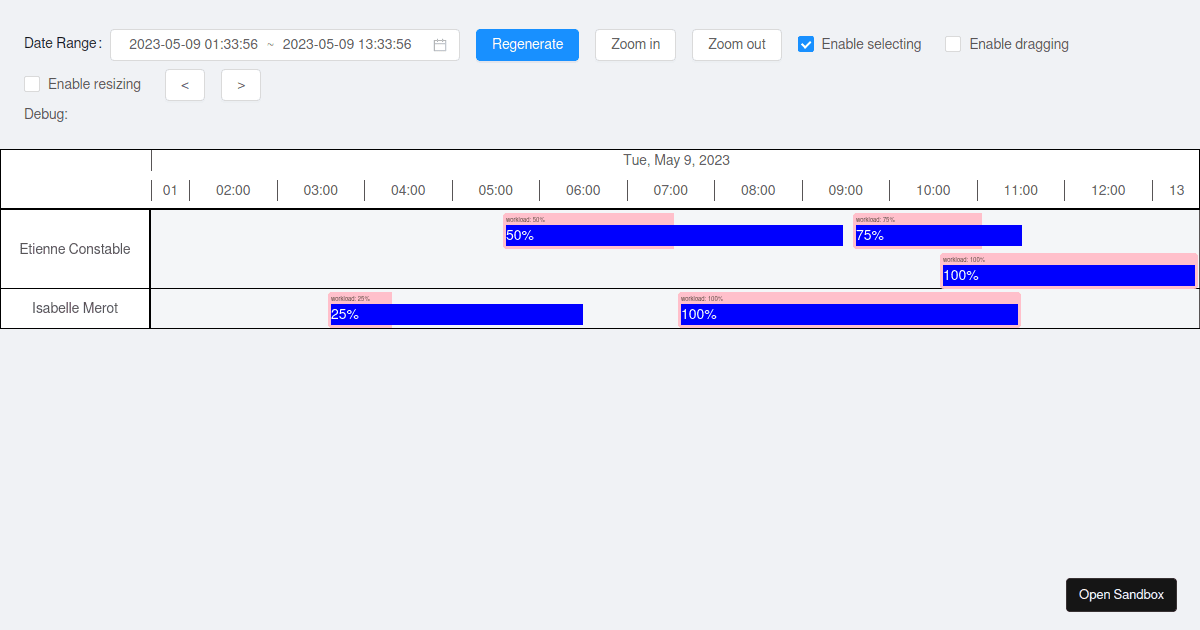Screen dimensions: 1200x630
Task: Click Isabelle Merot's 100% workload bar
Action: pyautogui.click(x=848, y=314)
